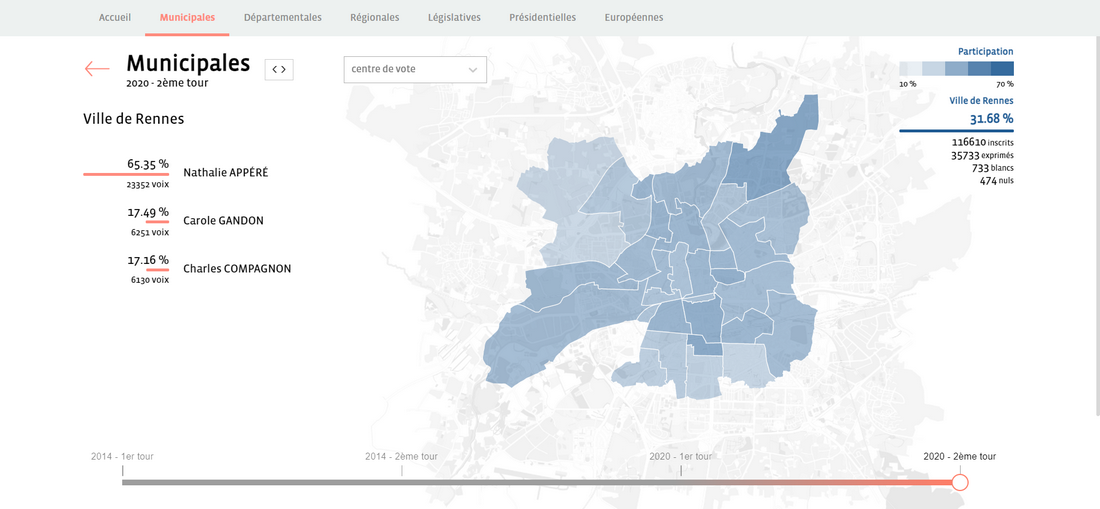Click the 65.35 % result value
1100x509 pixels.
point(148,164)
